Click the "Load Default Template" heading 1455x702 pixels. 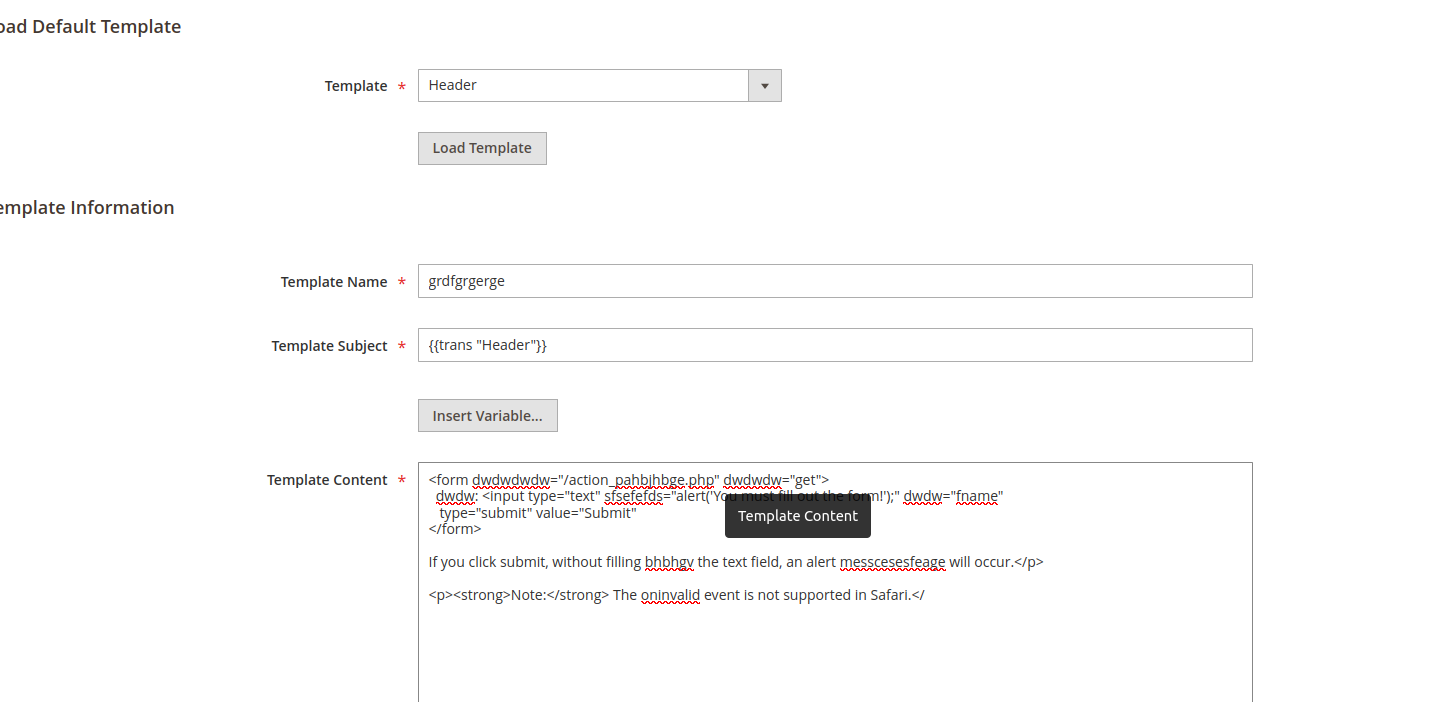coord(90,26)
